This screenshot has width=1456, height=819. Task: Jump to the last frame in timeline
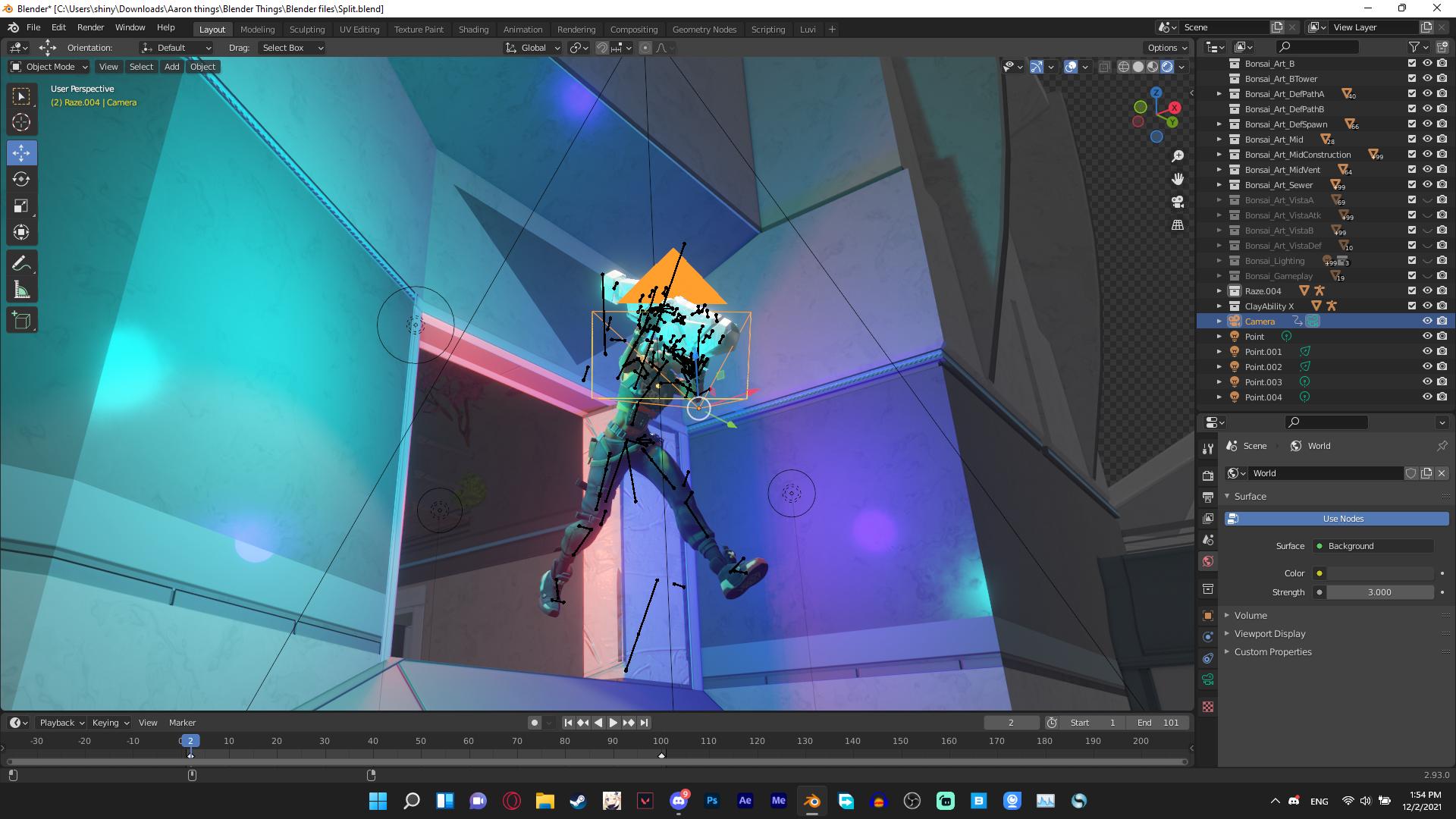[645, 722]
